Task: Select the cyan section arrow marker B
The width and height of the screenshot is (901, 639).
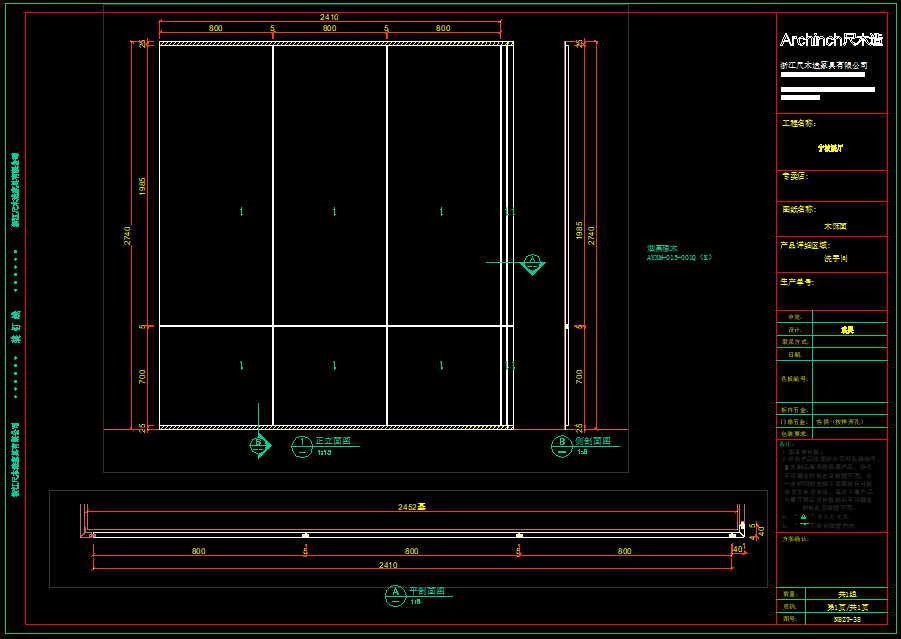Action: (x=258, y=443)
